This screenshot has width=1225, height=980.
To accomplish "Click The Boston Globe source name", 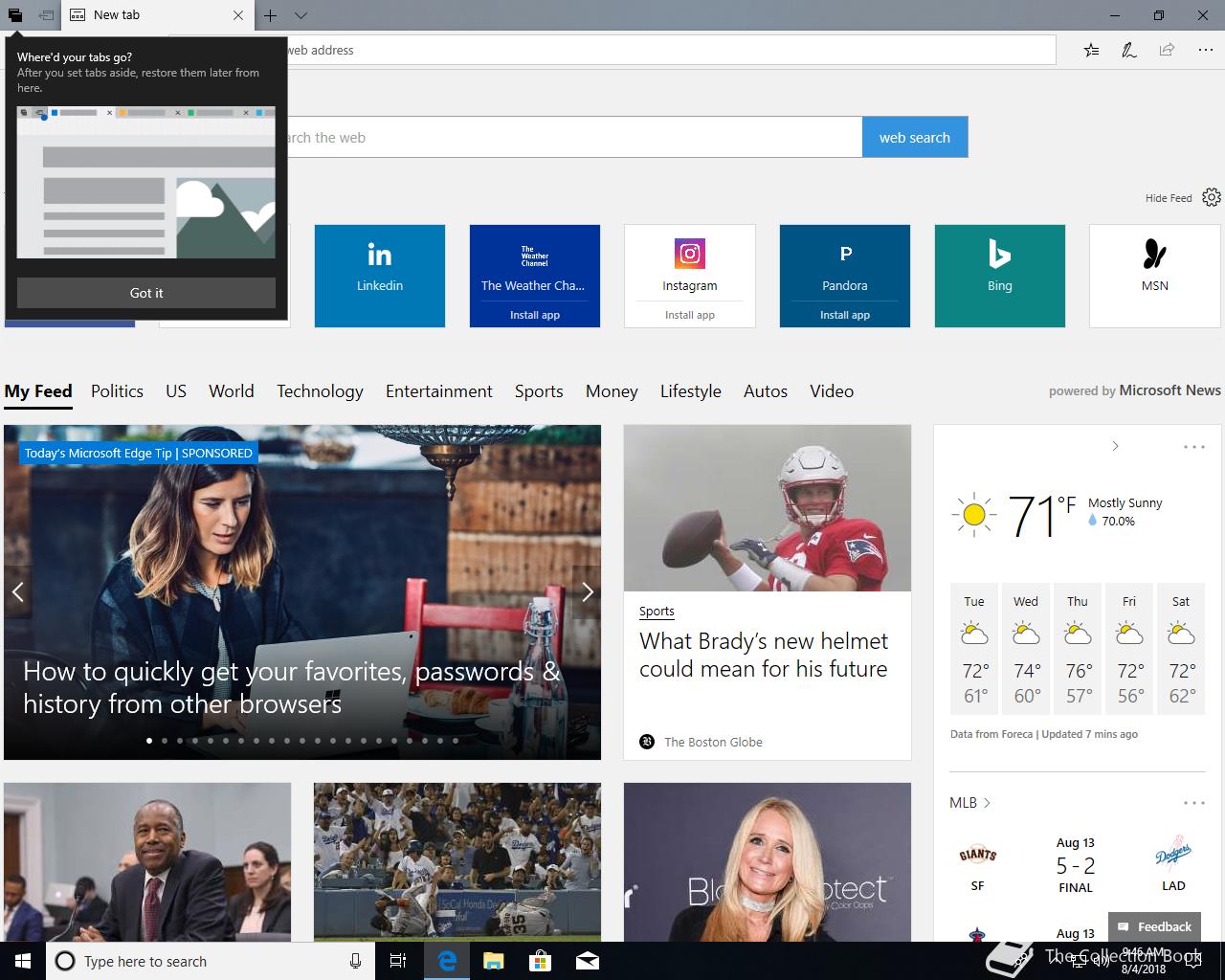I will (713, 742).
